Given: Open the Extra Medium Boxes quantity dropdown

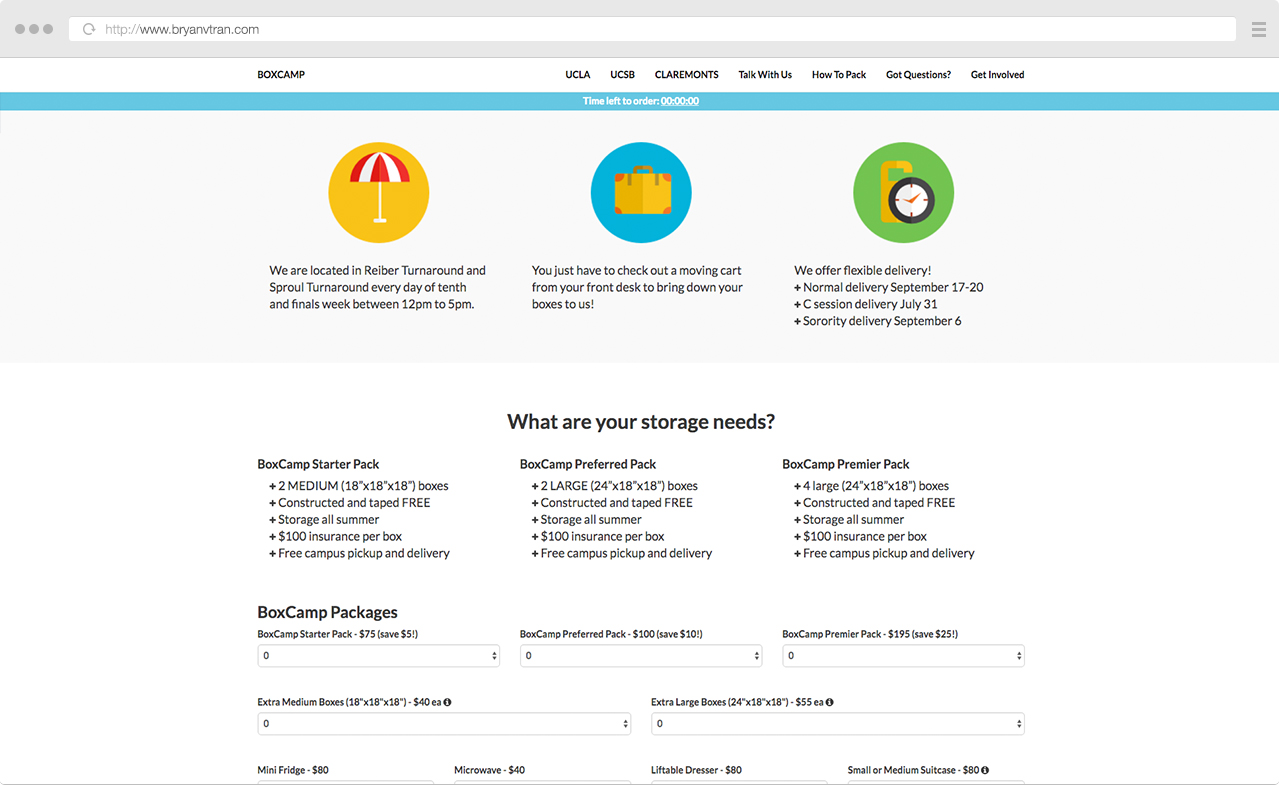Looking at the screenshot, I should (x=444, y=723).
